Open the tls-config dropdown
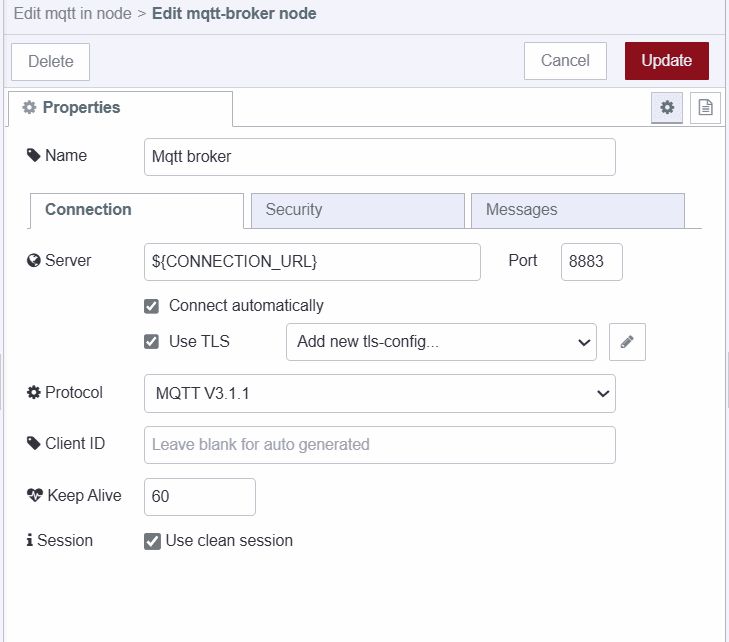The width and height of the screenshot is (729, 642). (441, 342)
